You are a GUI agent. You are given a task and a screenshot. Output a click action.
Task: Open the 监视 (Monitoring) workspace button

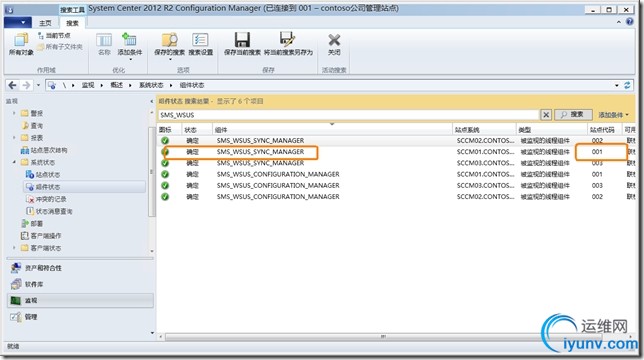pos(80,300)
